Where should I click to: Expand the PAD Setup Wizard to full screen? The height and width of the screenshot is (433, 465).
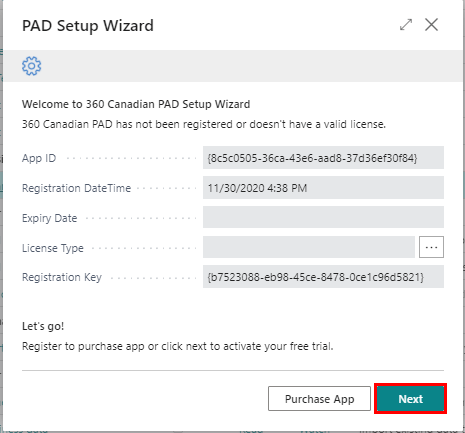click(406, 25)
